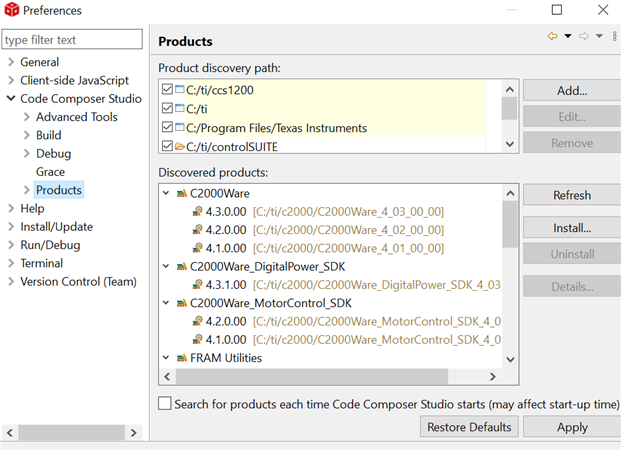Toggle the C:/Program Files/Texas Instruments checkbox
This screenshot has width=621, height=450.
tap(167, 128)
